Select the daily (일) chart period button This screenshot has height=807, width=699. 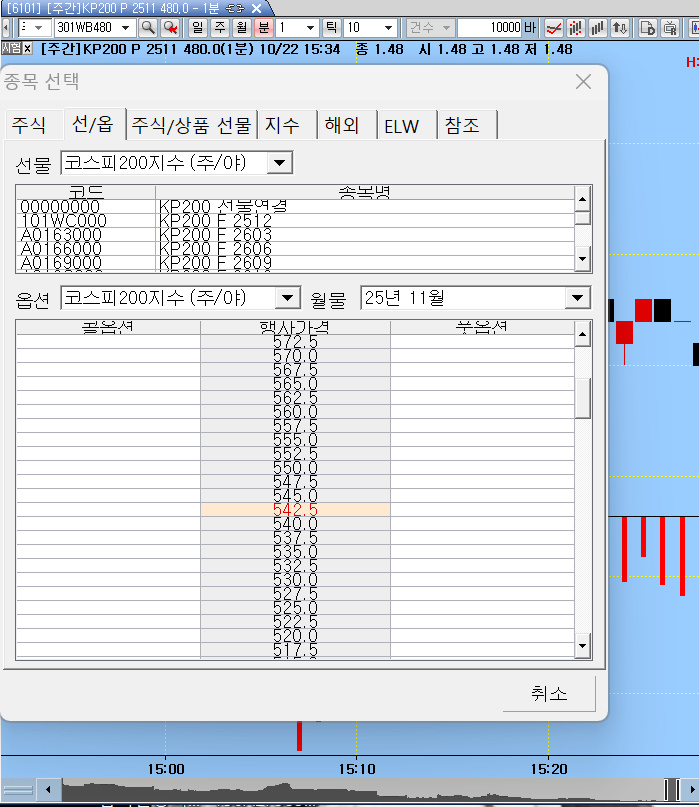point(197,28)
